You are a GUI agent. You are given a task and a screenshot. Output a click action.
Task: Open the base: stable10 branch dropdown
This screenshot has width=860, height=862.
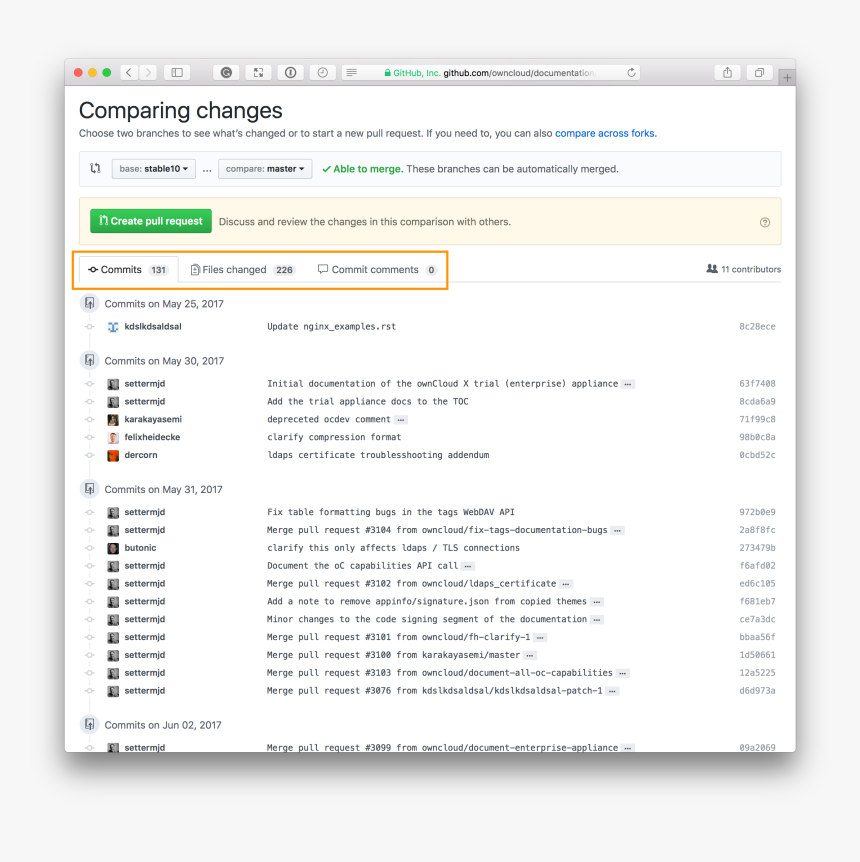point(153,168)
